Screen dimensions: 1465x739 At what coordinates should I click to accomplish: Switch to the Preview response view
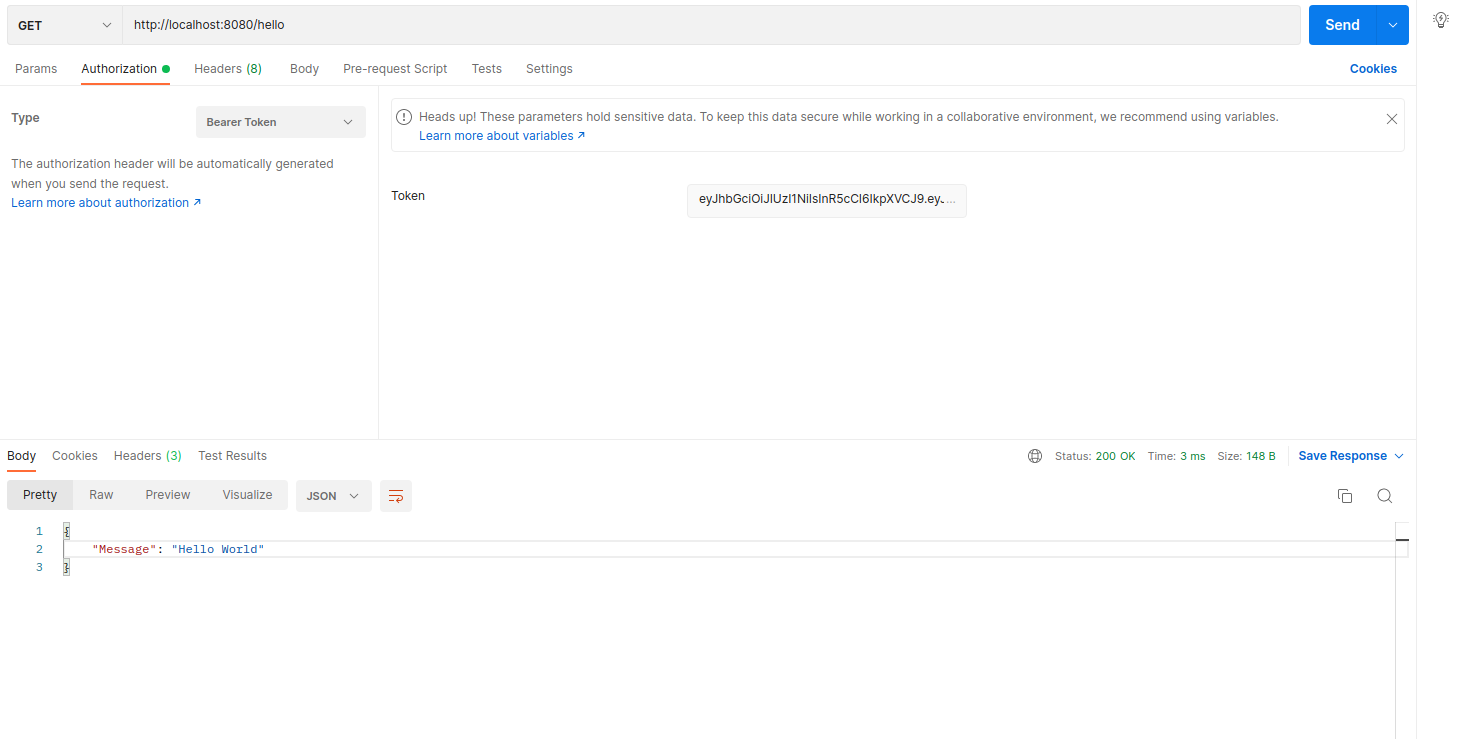(x=167, y=494)
